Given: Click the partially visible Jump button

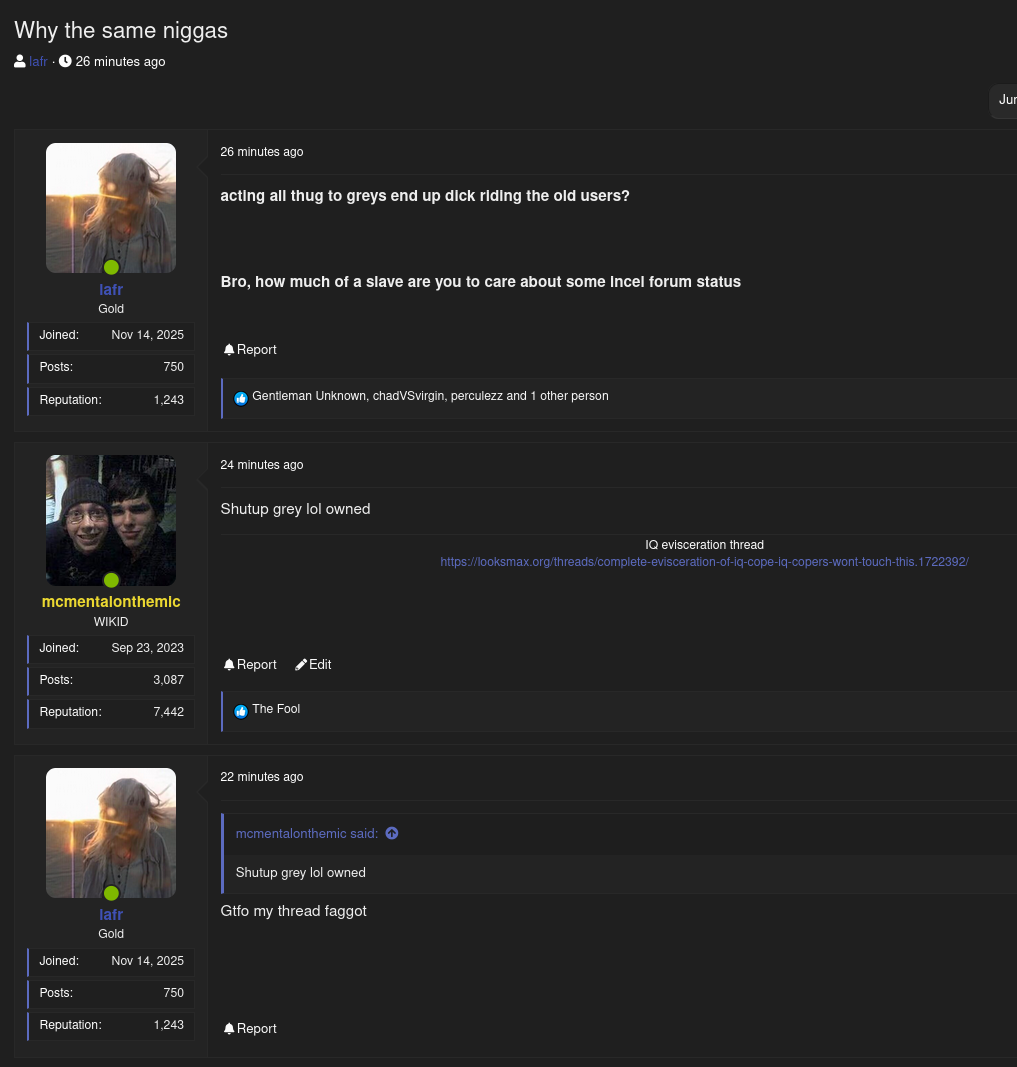Looking at the screenshot, I should pyautogui.click(x=1005, y=100).
